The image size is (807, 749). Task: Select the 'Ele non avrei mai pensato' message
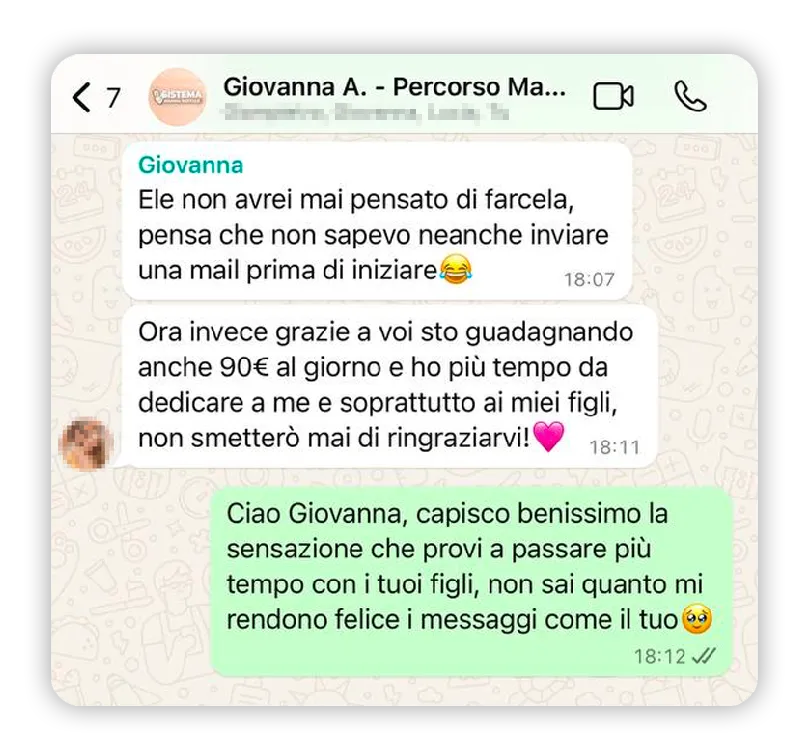pos(377,221)
